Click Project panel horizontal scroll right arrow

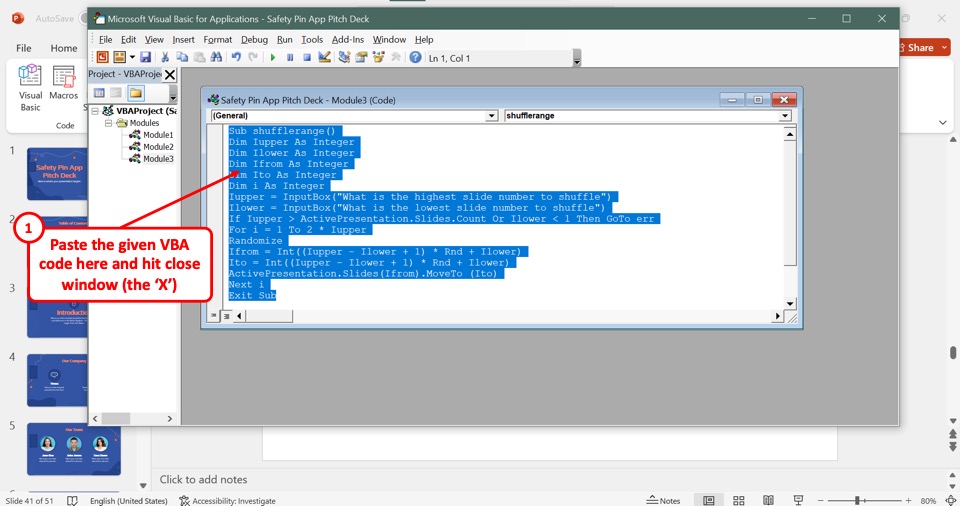click(170, 418)
